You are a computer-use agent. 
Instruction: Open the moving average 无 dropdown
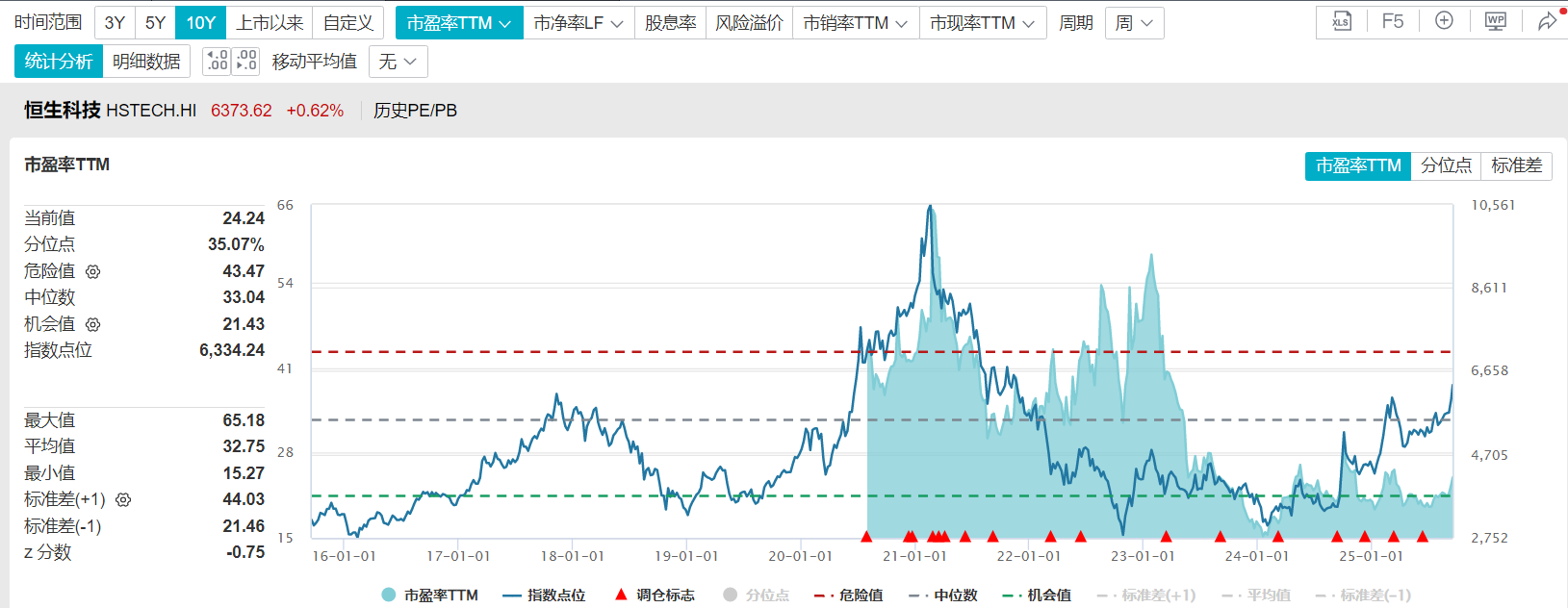(398, 62)
